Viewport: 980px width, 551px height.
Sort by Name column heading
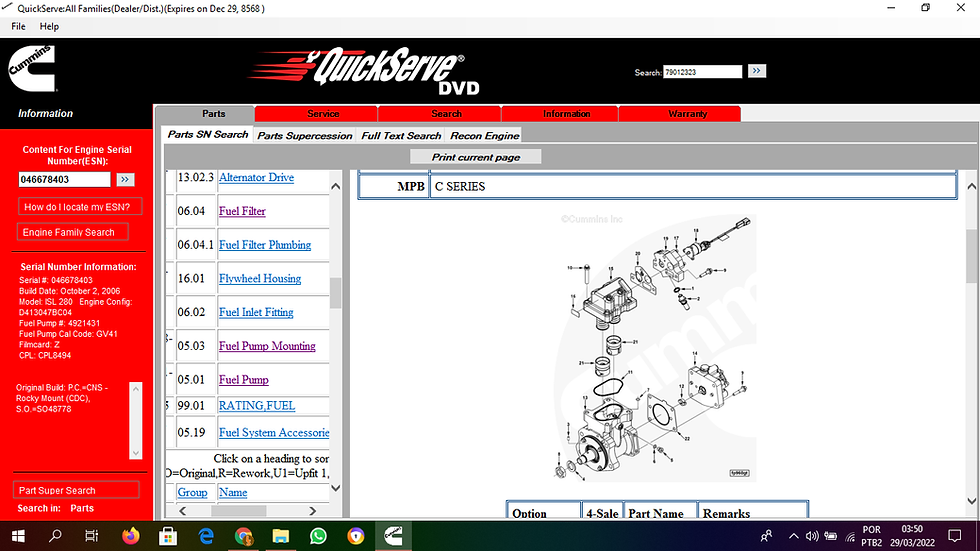click(233, 492)
